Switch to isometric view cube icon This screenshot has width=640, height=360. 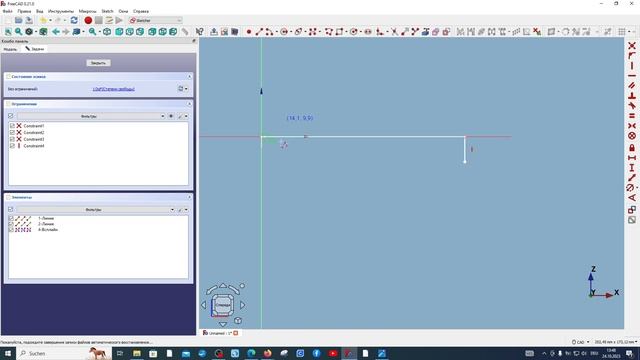click(107, 31)
